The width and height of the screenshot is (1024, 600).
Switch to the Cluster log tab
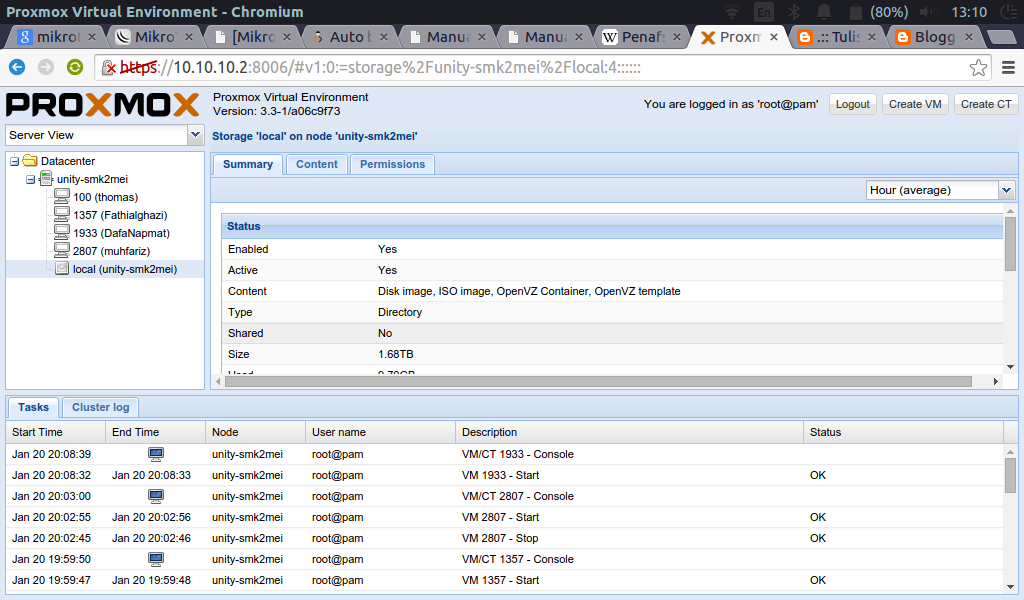click(101, 407)
